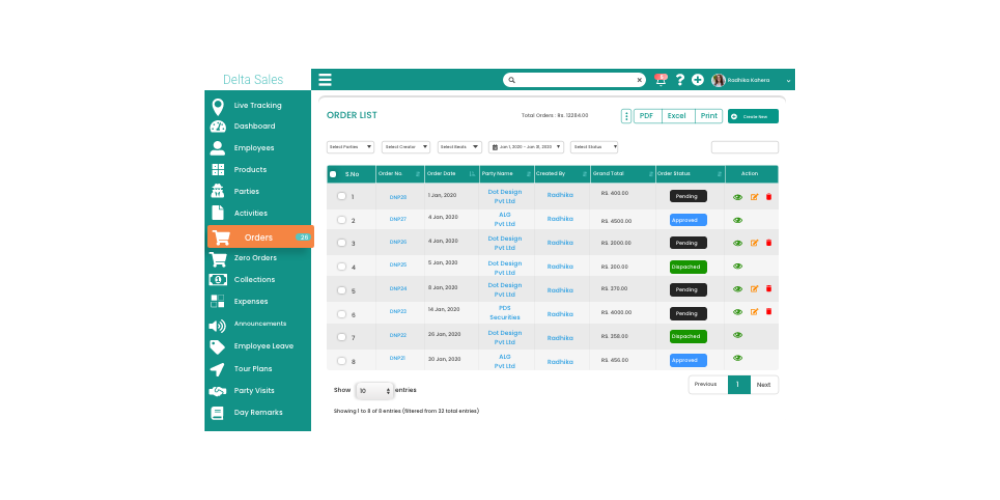Delete order DNP26 using the trash icon
This screenshot has height=500, width=1000.
[x=768, y=243]
